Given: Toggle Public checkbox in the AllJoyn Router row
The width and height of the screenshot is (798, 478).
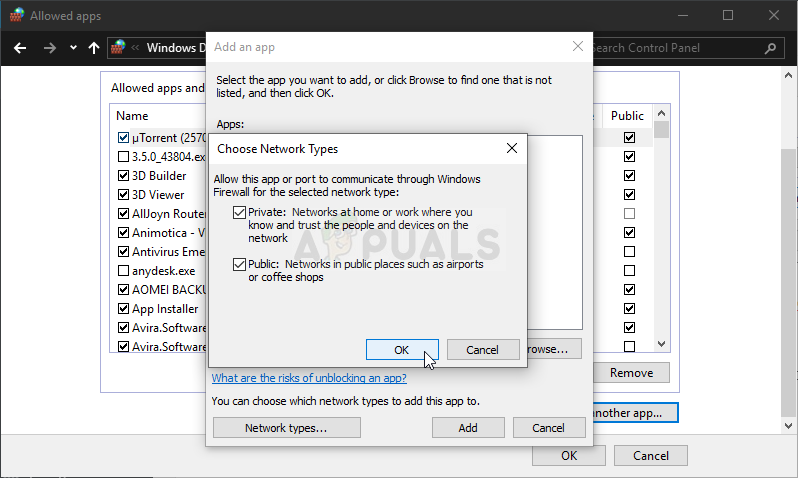Looking at the screenshot, I should tap(630, 213).
